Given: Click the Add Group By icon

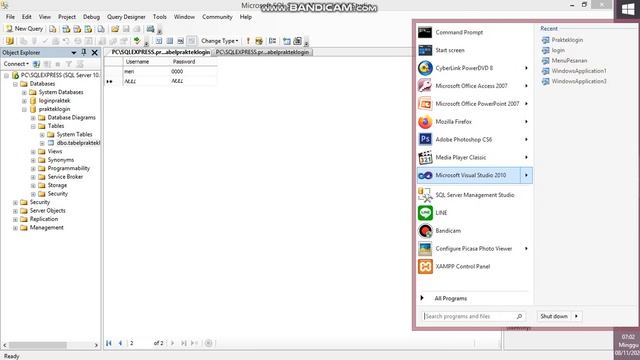Looking at the screenshot, I should coord(272,41).
